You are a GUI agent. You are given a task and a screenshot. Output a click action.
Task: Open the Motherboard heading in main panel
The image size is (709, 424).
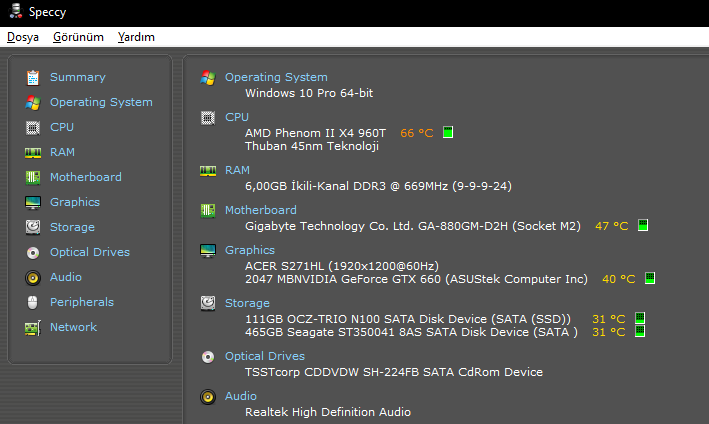pyautogui.click(x=260, y=210)
